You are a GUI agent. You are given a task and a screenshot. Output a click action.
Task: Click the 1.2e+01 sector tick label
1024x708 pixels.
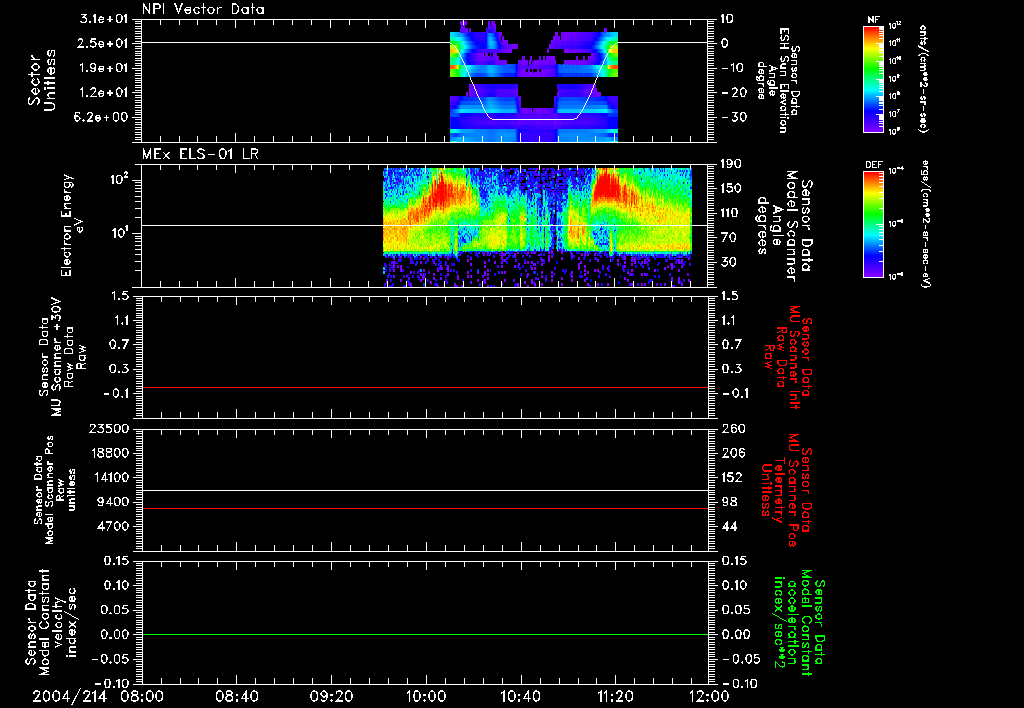(x=104, y=93)
